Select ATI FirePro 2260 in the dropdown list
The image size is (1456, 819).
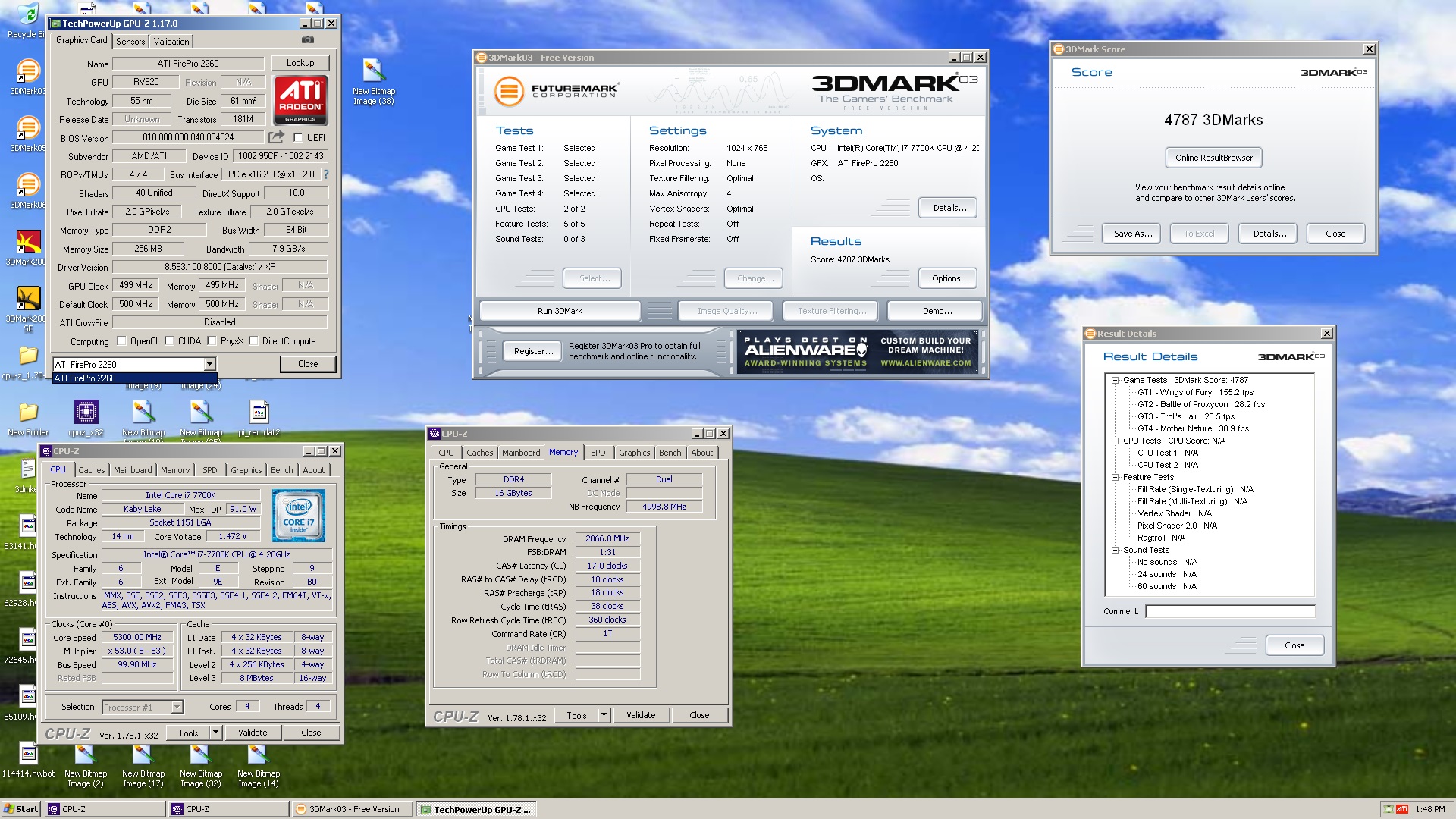click(x=135, y=378)
